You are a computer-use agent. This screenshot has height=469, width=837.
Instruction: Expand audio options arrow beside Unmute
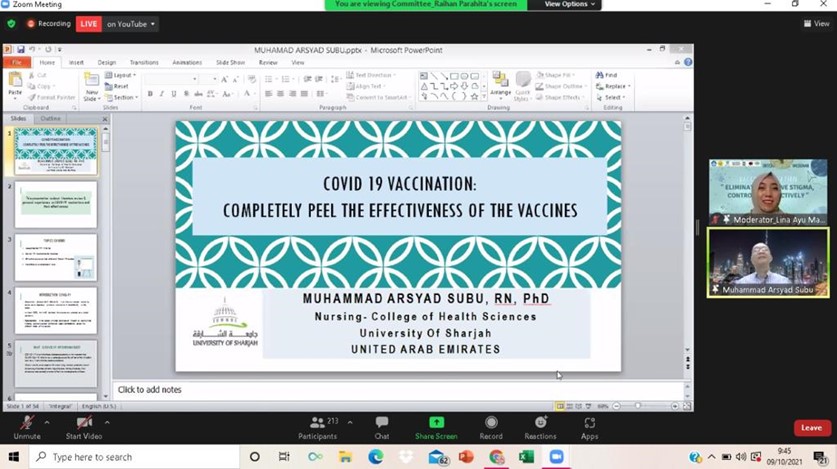click(49, 421)
